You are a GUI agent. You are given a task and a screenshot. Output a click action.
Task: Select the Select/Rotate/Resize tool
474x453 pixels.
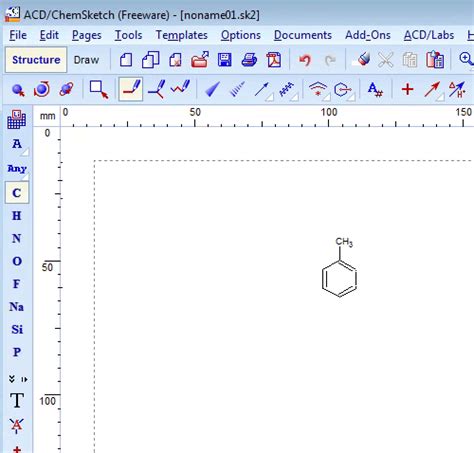click(42, 90)
